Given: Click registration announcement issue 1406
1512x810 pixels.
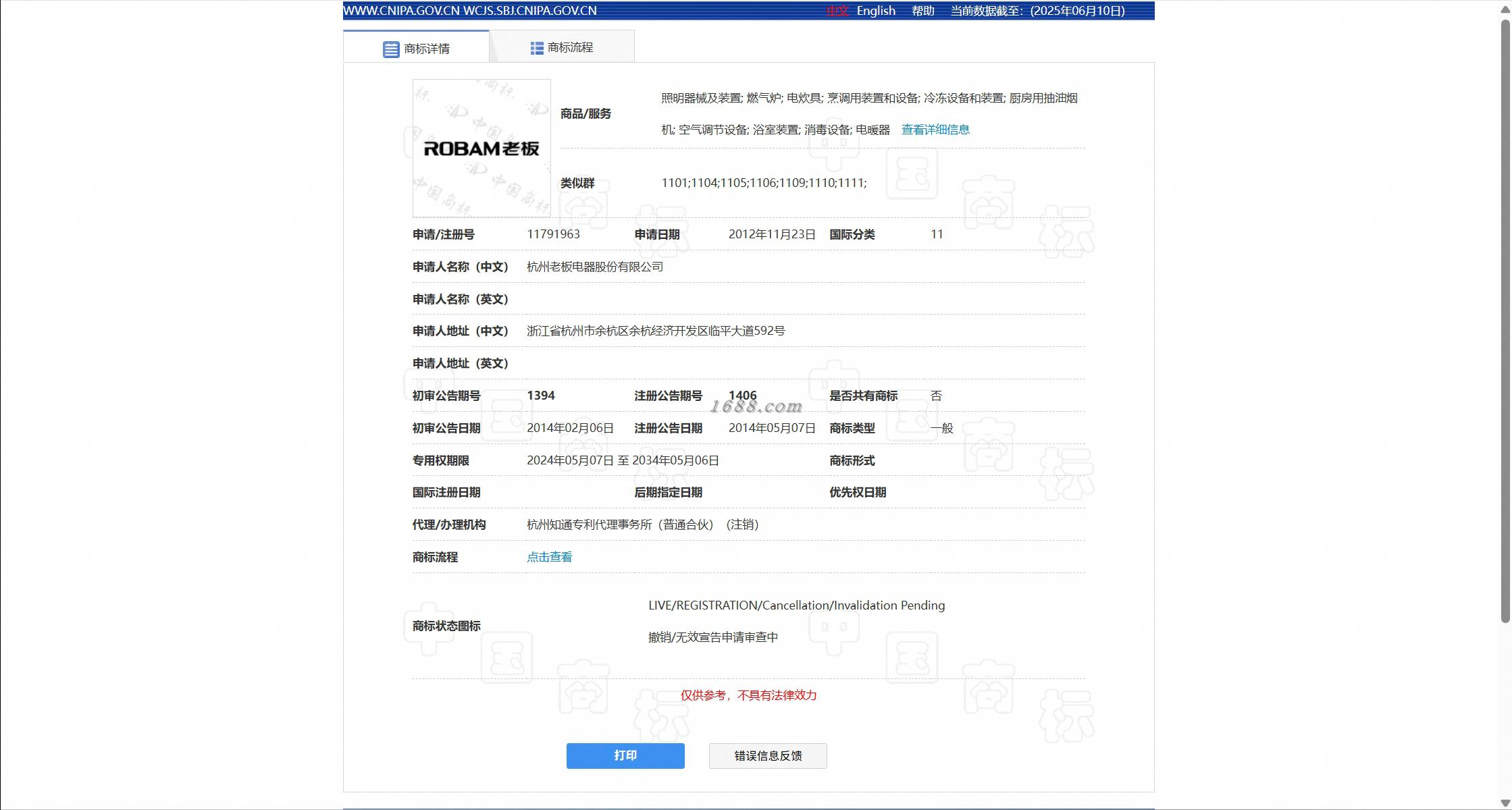Looking at the screenshot, I should (x=743, y=396).
